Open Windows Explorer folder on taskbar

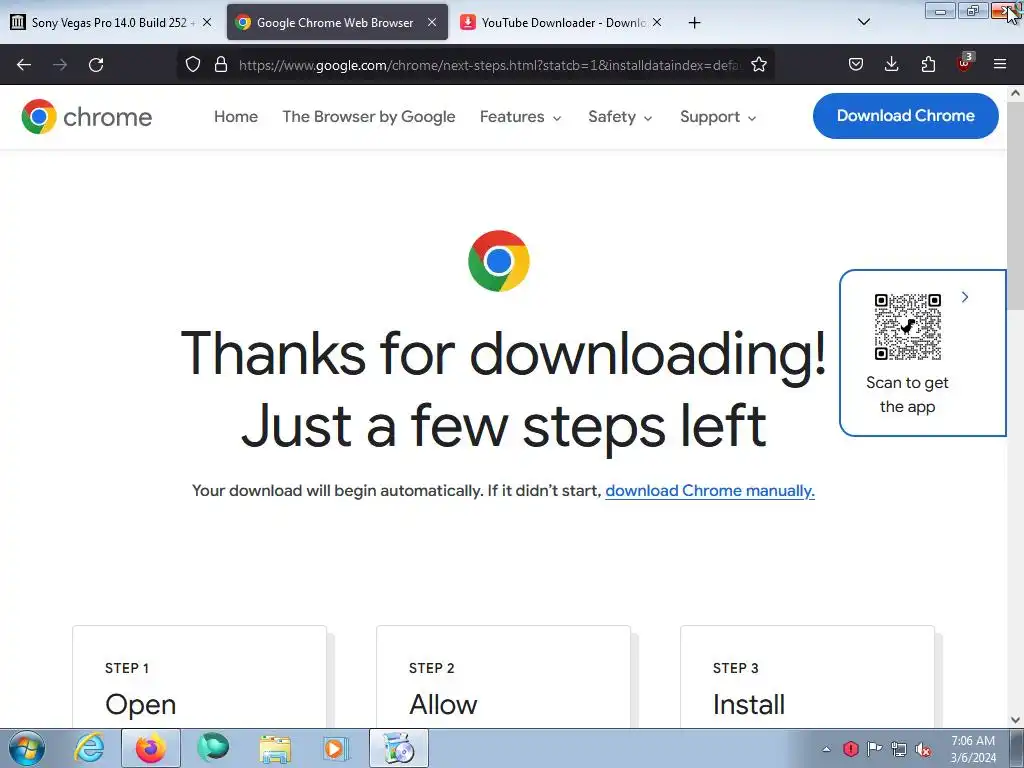point(275,748)
